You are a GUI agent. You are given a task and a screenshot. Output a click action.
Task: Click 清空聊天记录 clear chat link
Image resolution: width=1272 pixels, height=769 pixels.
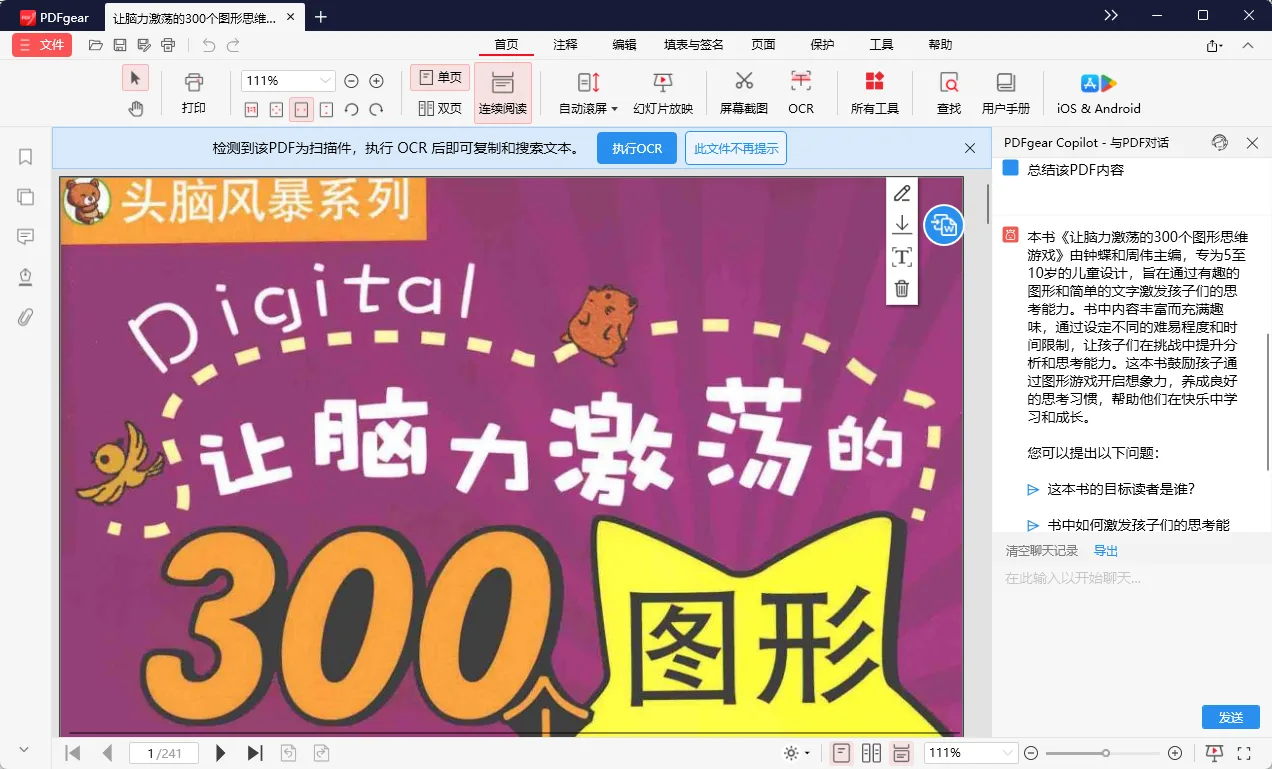coord(1042,551)
